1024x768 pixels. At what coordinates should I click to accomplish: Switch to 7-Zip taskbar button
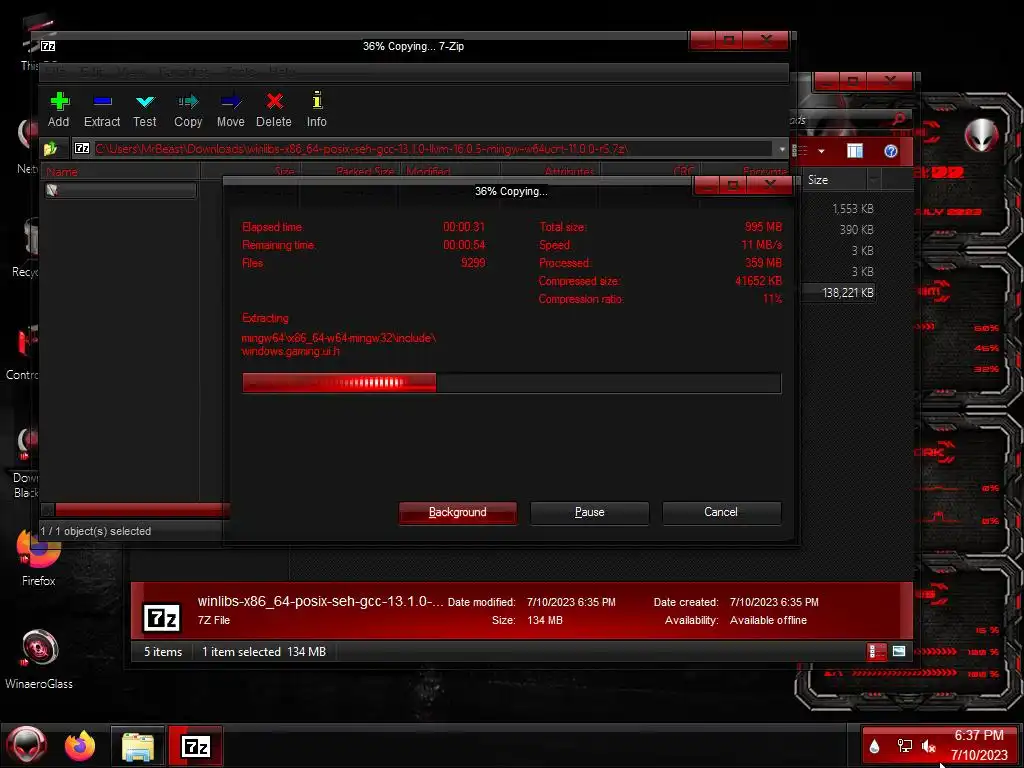[196, 746]
